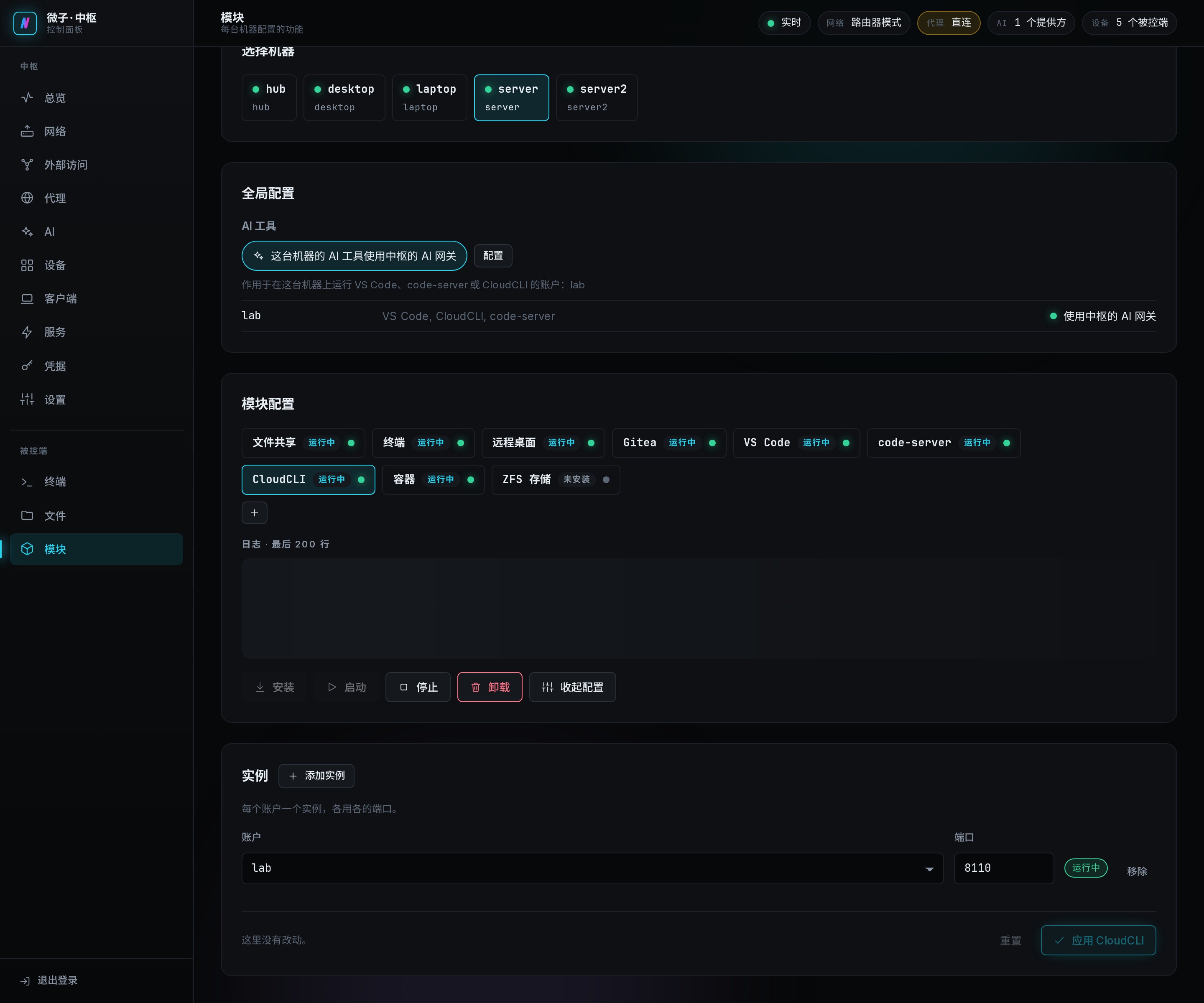Toggle the AI gateway pill for this machine

(x=355, y=256)
